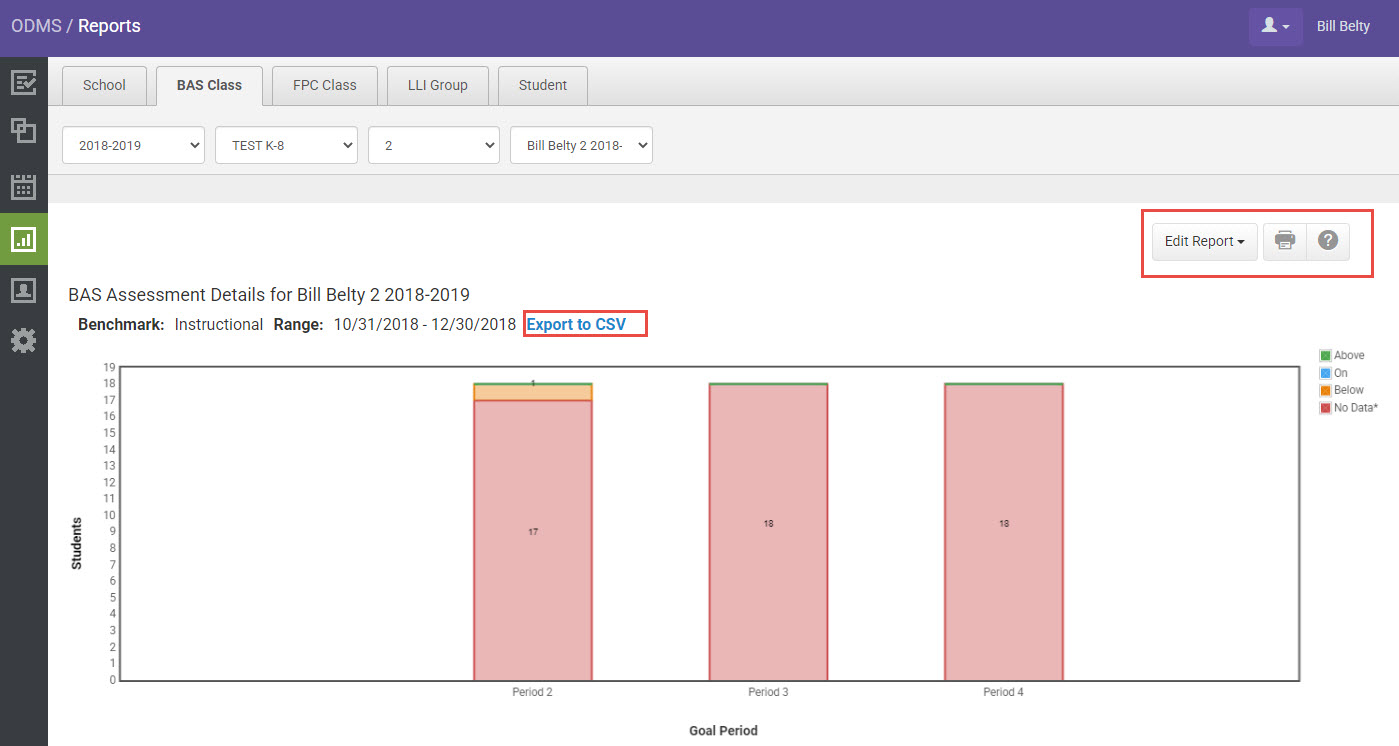
Task: Open the 2018-2019 school year dropdown
Action: click(133, 145)
